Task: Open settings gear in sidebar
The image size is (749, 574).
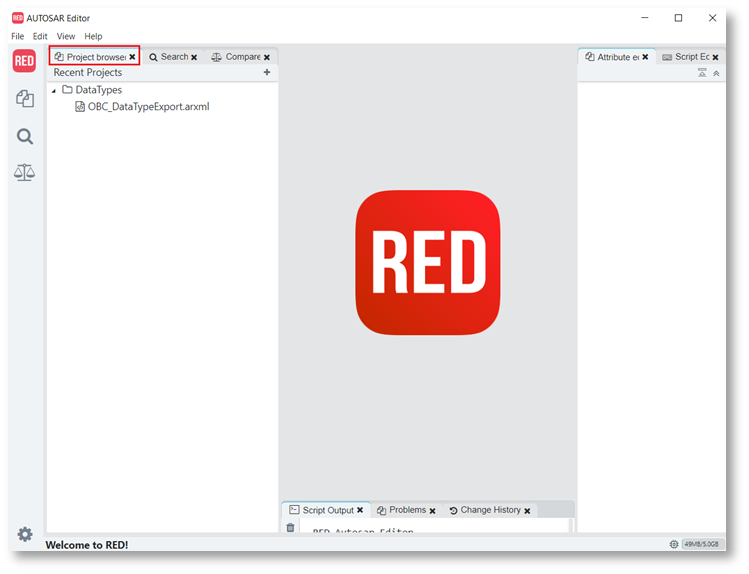Action: tap(25, 534)
